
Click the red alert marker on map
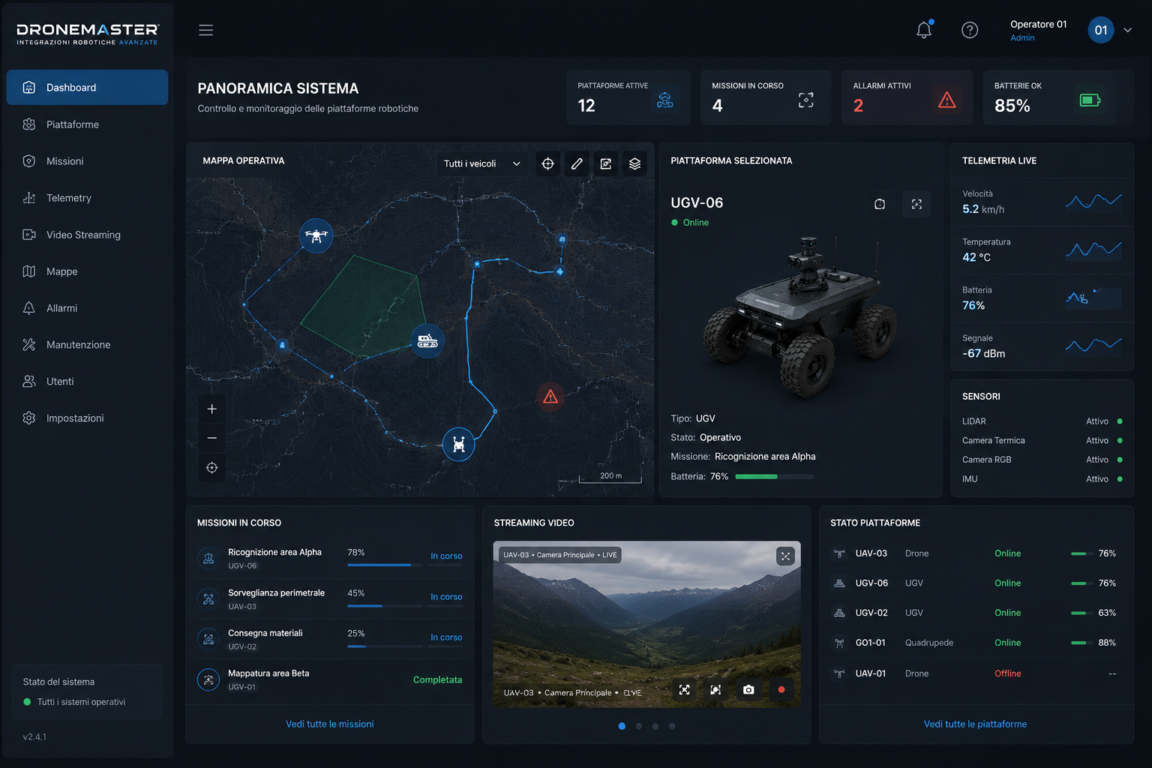(x=550, y=398)
